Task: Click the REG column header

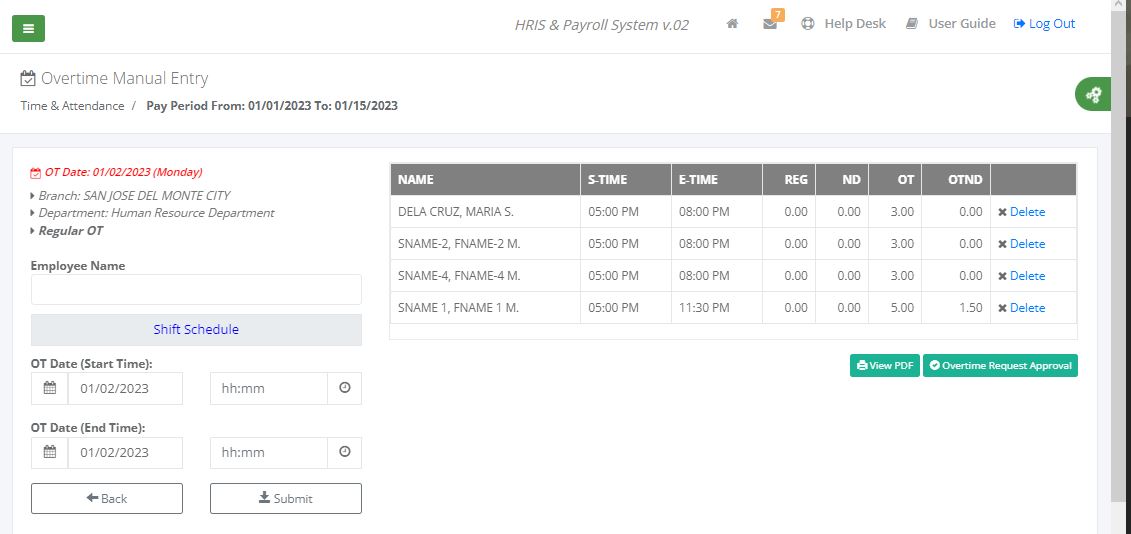Action: 788,180
